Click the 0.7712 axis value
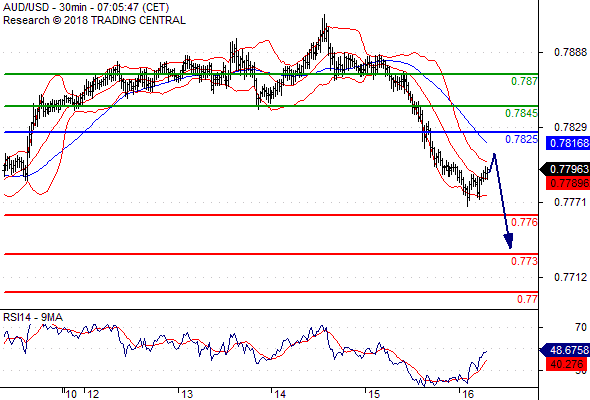The image size is (590, 400). [570, 277]
